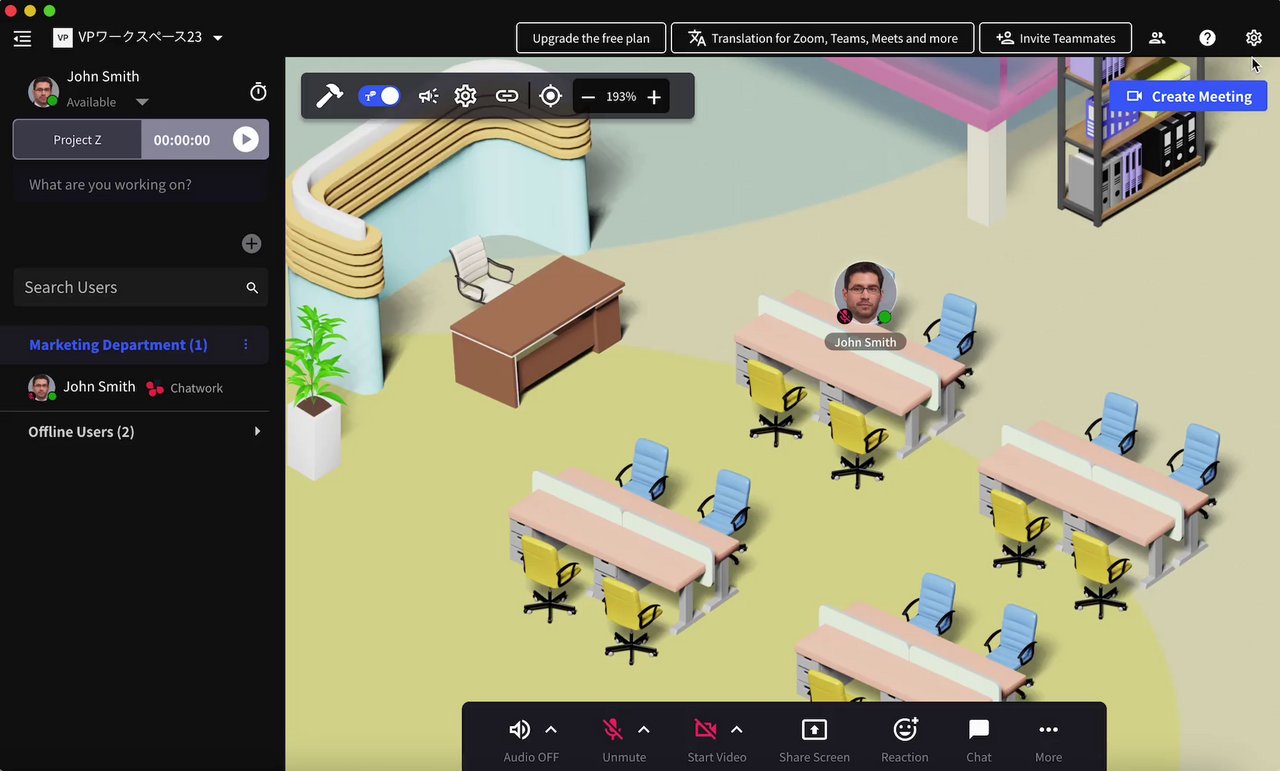Screen dimensions: 1280x771
Task: Click the VP workspace logo badge
Action: pyautogui.click(x=63, y=38)
